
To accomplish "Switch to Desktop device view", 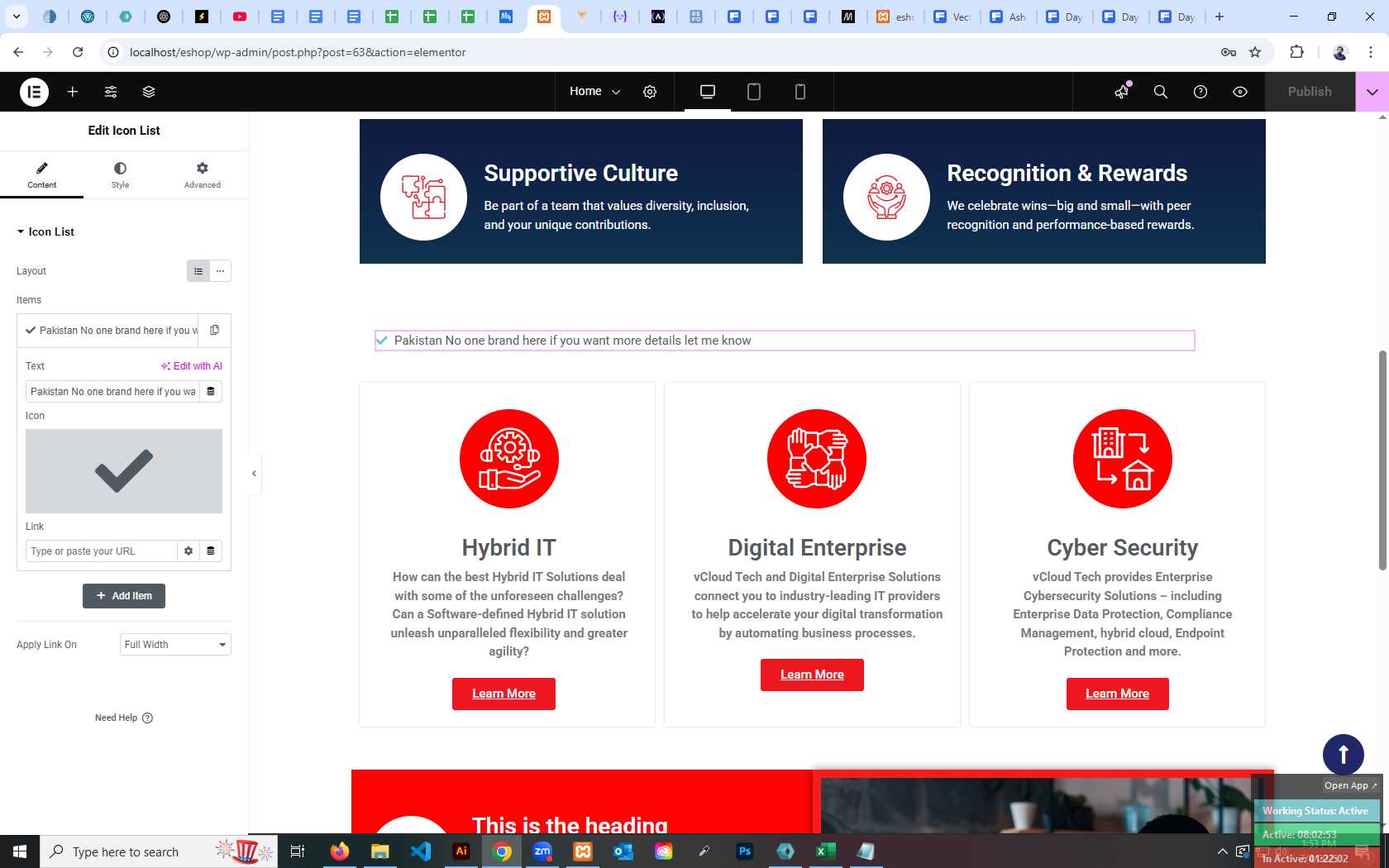I will (x=708, y=92).
